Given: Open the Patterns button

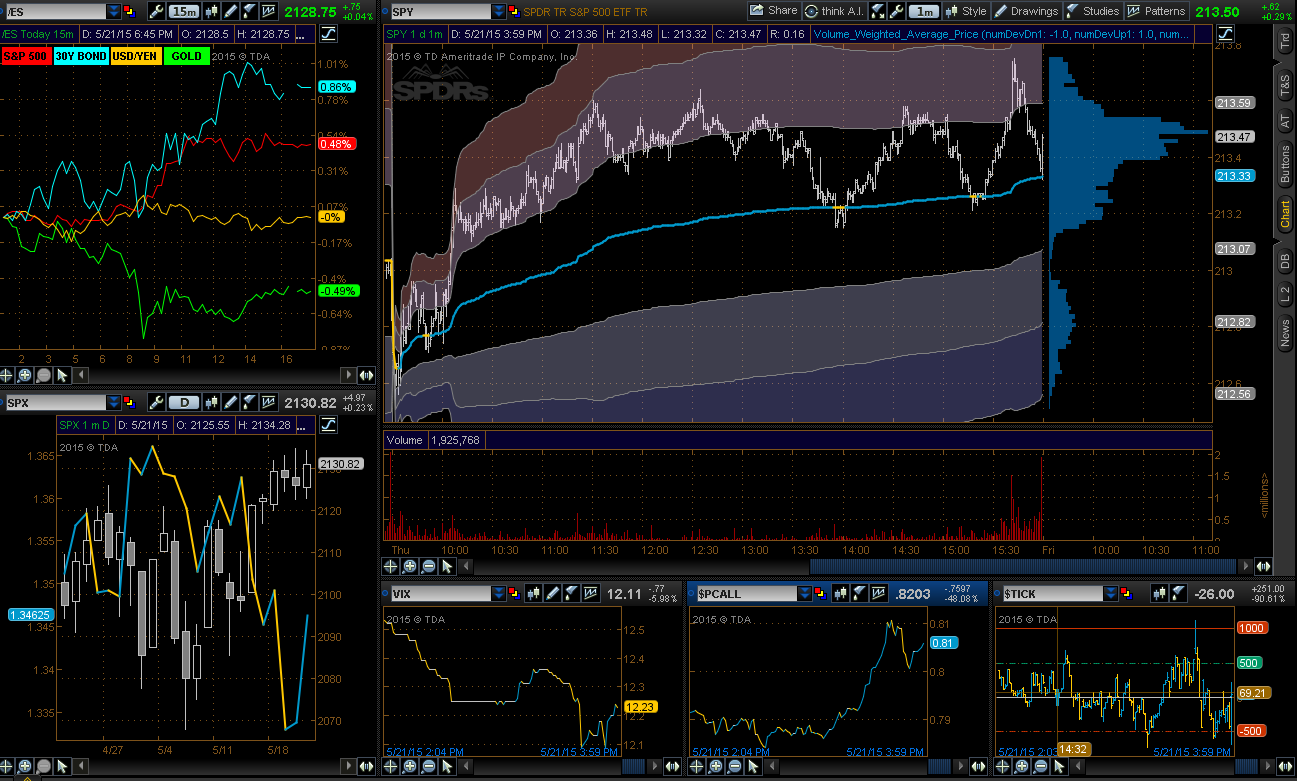Looking at the screenshot, I should click(x=1157, y=11).
